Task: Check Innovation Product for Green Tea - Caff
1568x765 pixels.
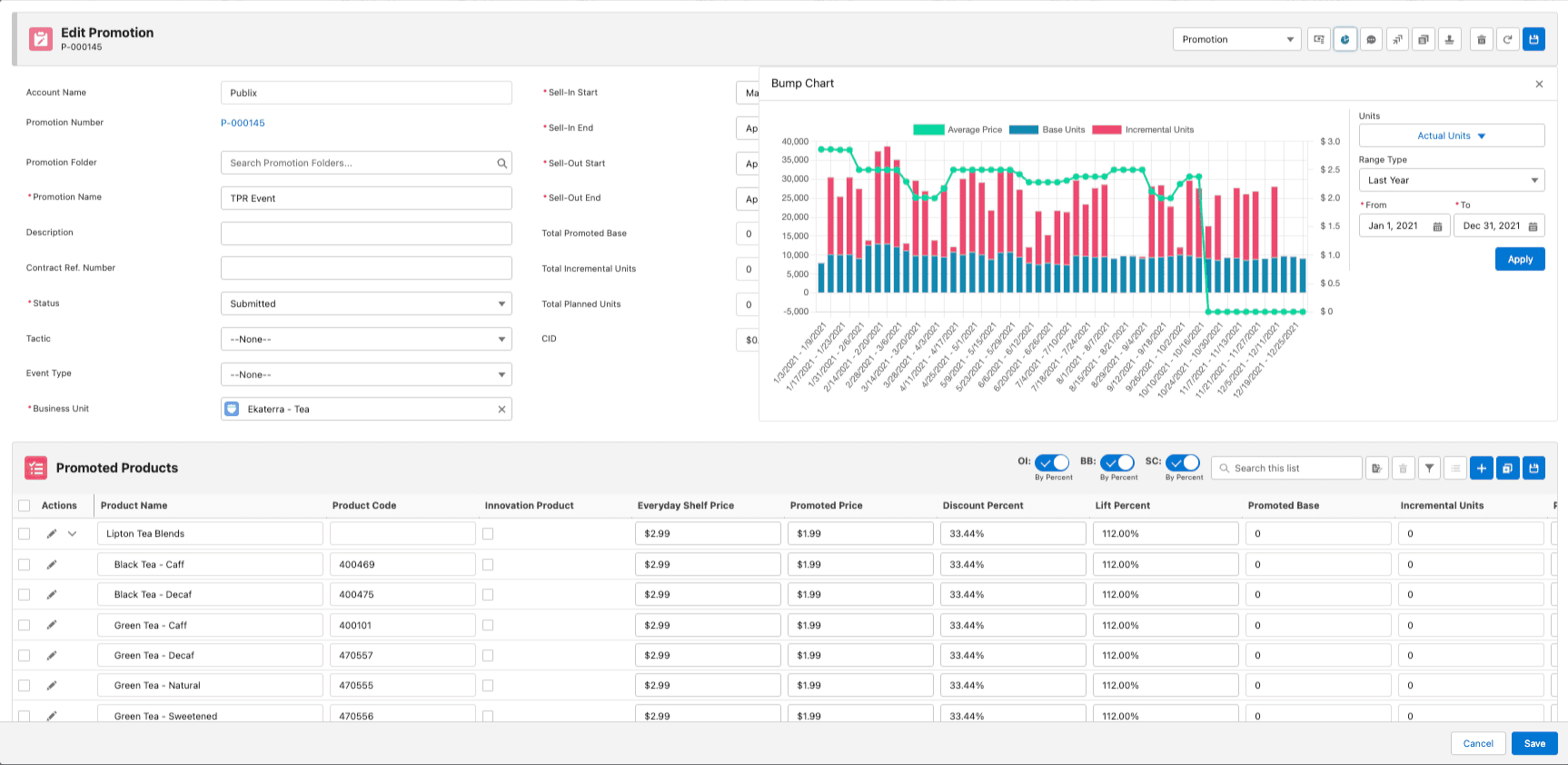Action: [488, 626]
